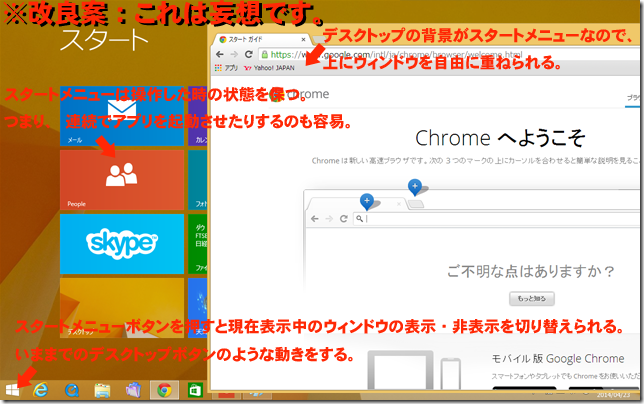Click the green SSL lock icon
The height and width of the screenshot is (404, 644).
coord(264,54)
